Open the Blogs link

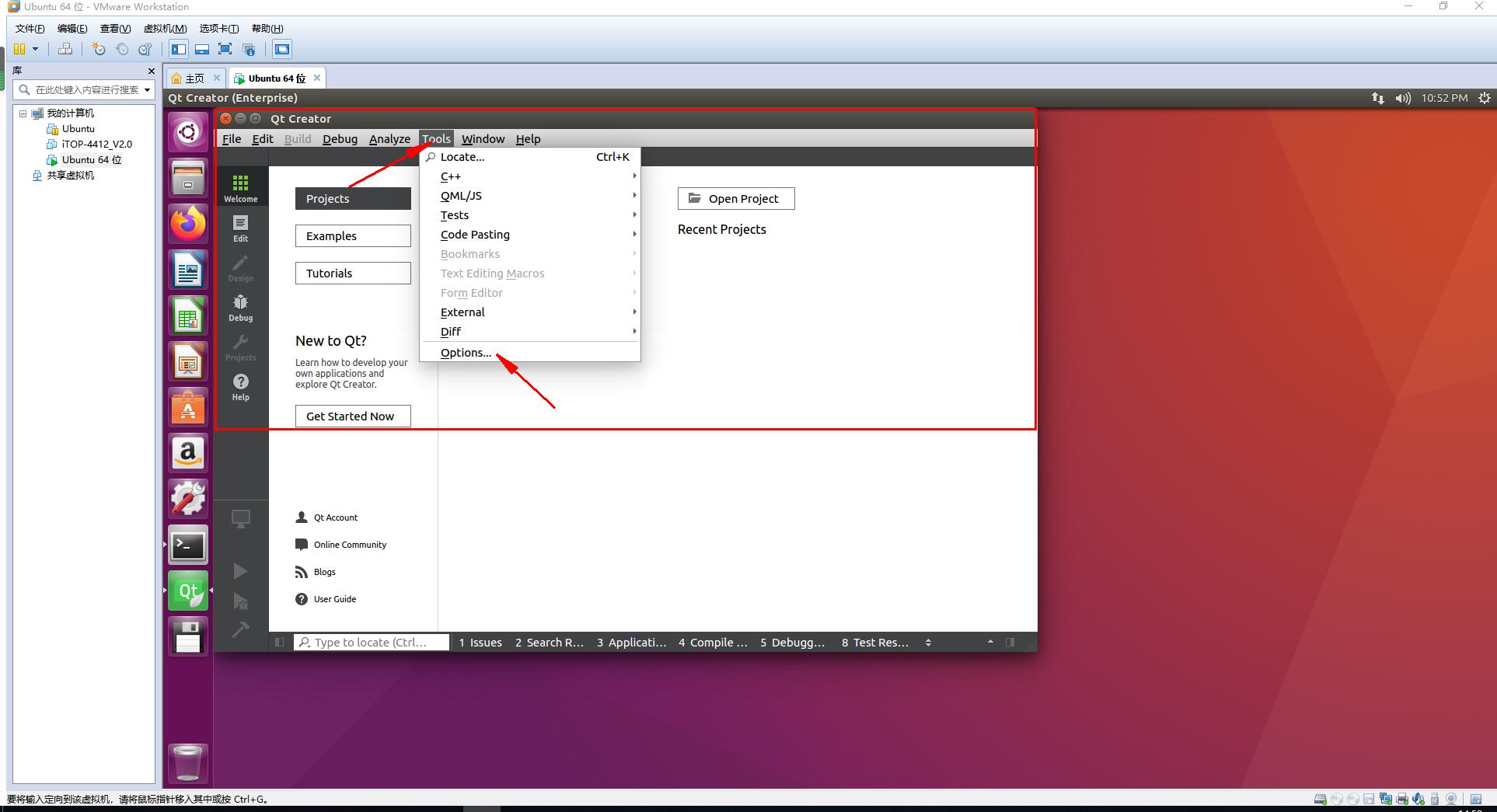pos(316,572)
